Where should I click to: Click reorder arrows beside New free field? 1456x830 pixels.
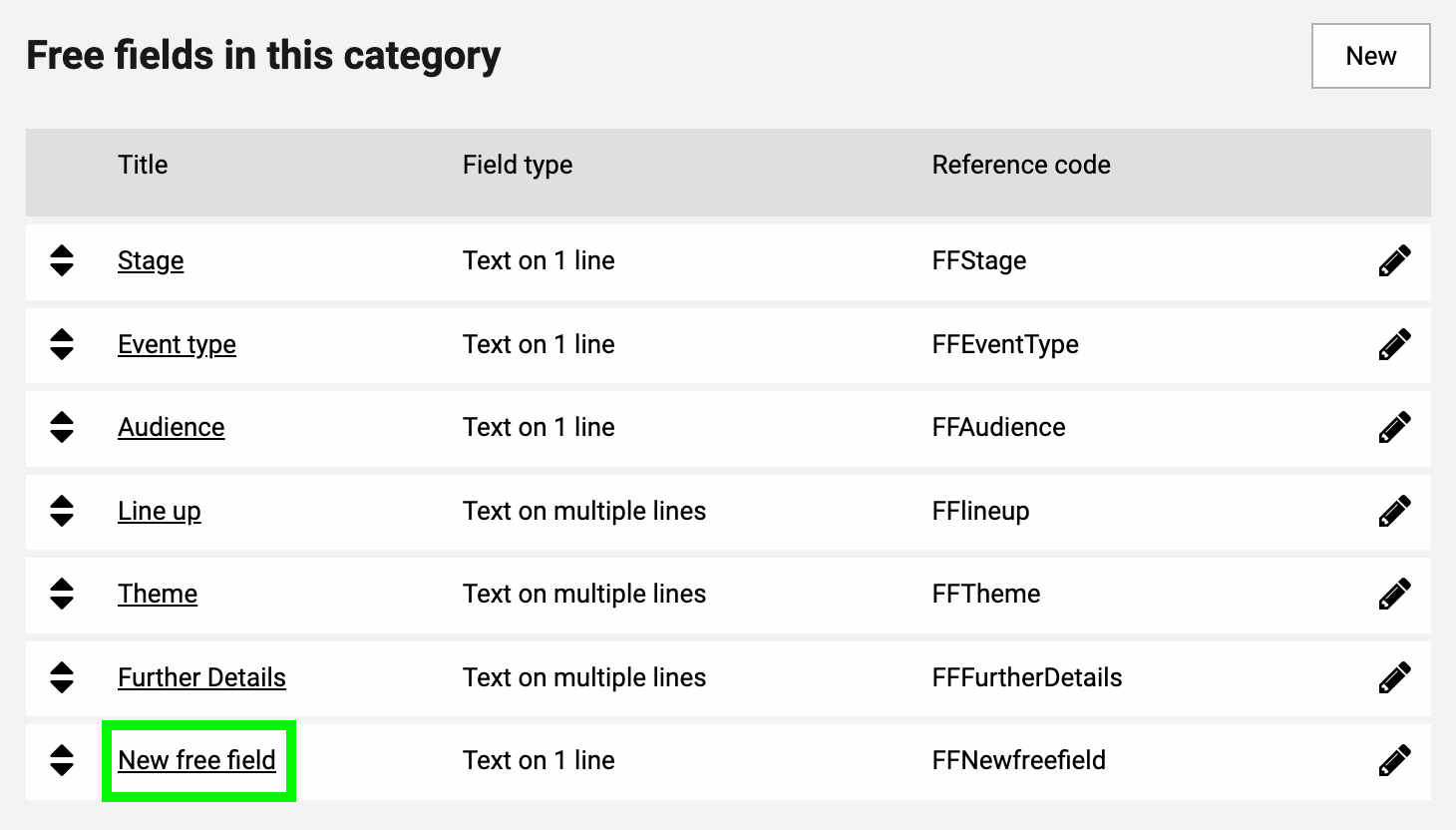click(x=62, y=760)
